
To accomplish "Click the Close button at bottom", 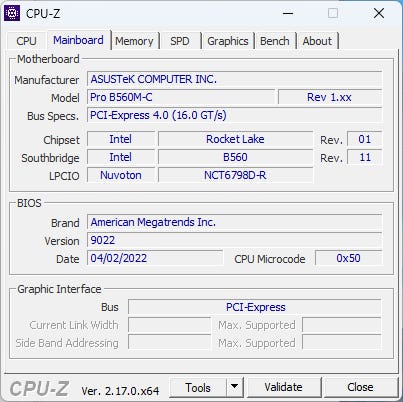I will pyautogui.click(x=360, y=387).
